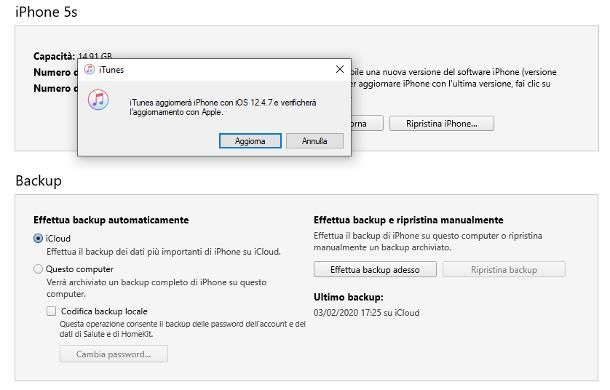The image size is (610, 390).
Task: Click the iOS 12.4.7 dialog message
Action: 223,107
